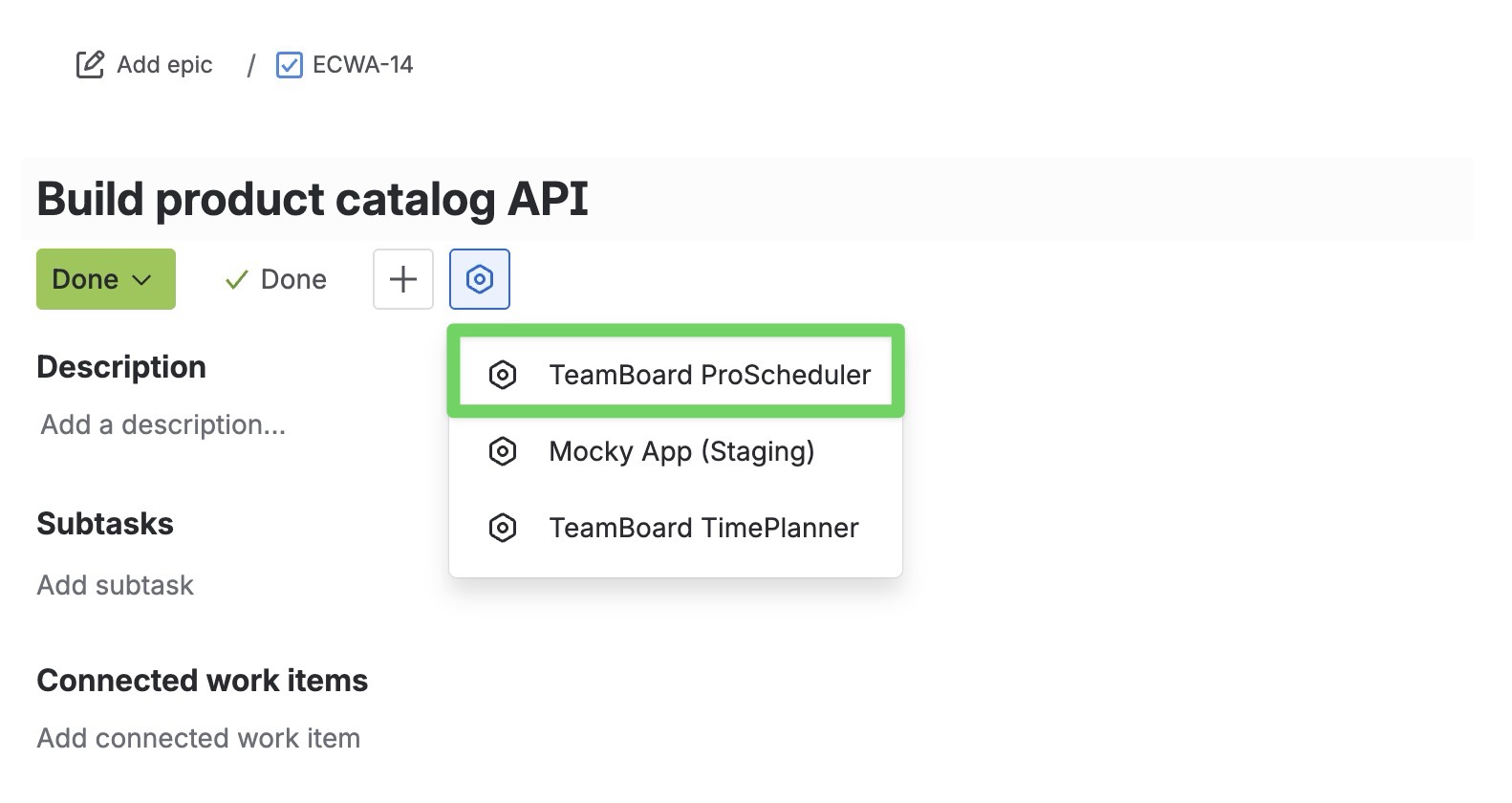Click the Add epic link
The image size is (1512, 803).
click(164, 65)
